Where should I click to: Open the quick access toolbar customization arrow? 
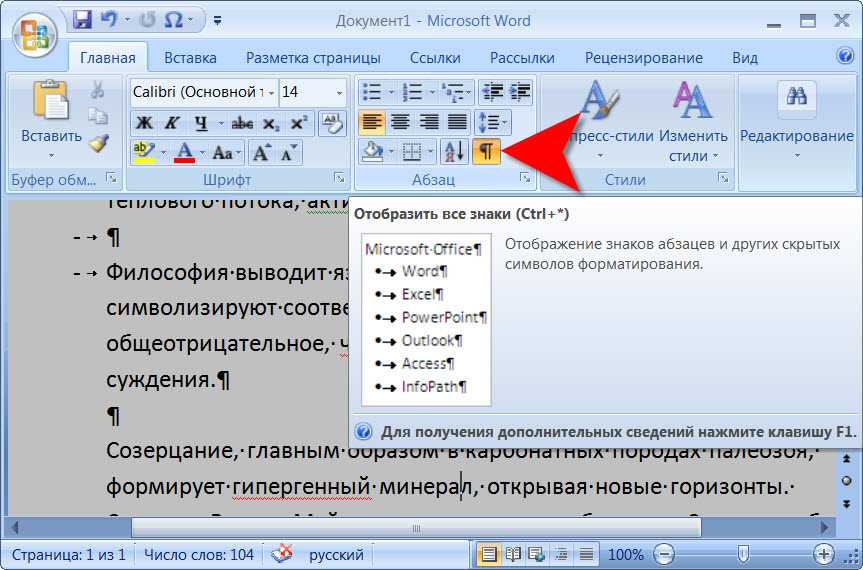coord(217,21)
